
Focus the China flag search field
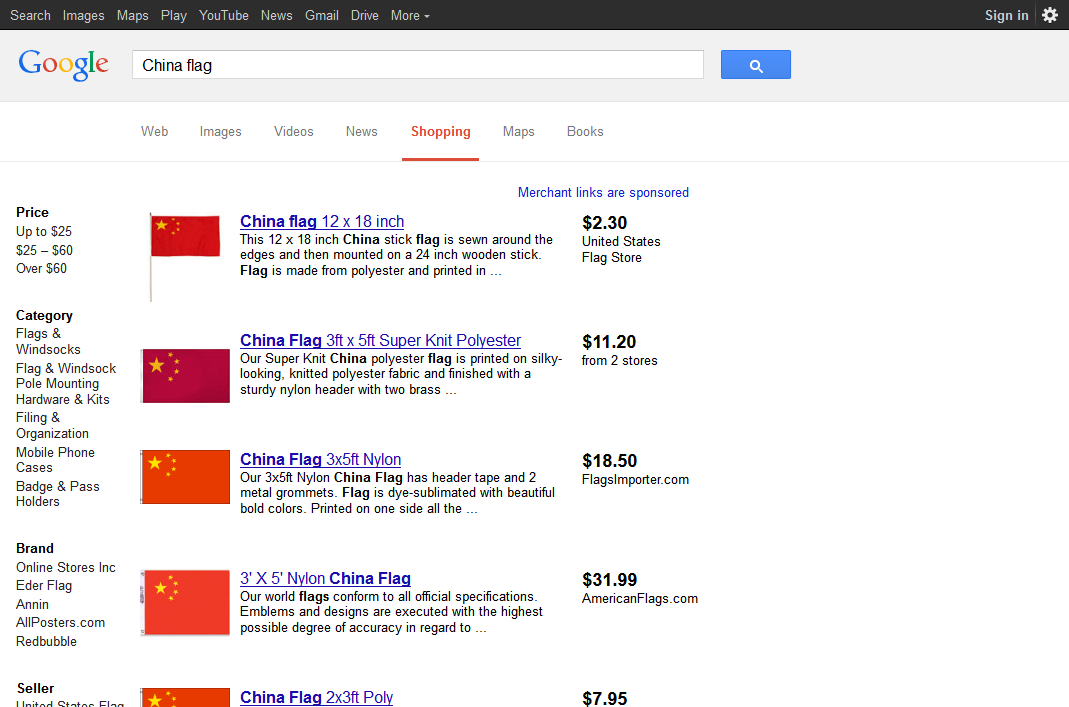418,65
